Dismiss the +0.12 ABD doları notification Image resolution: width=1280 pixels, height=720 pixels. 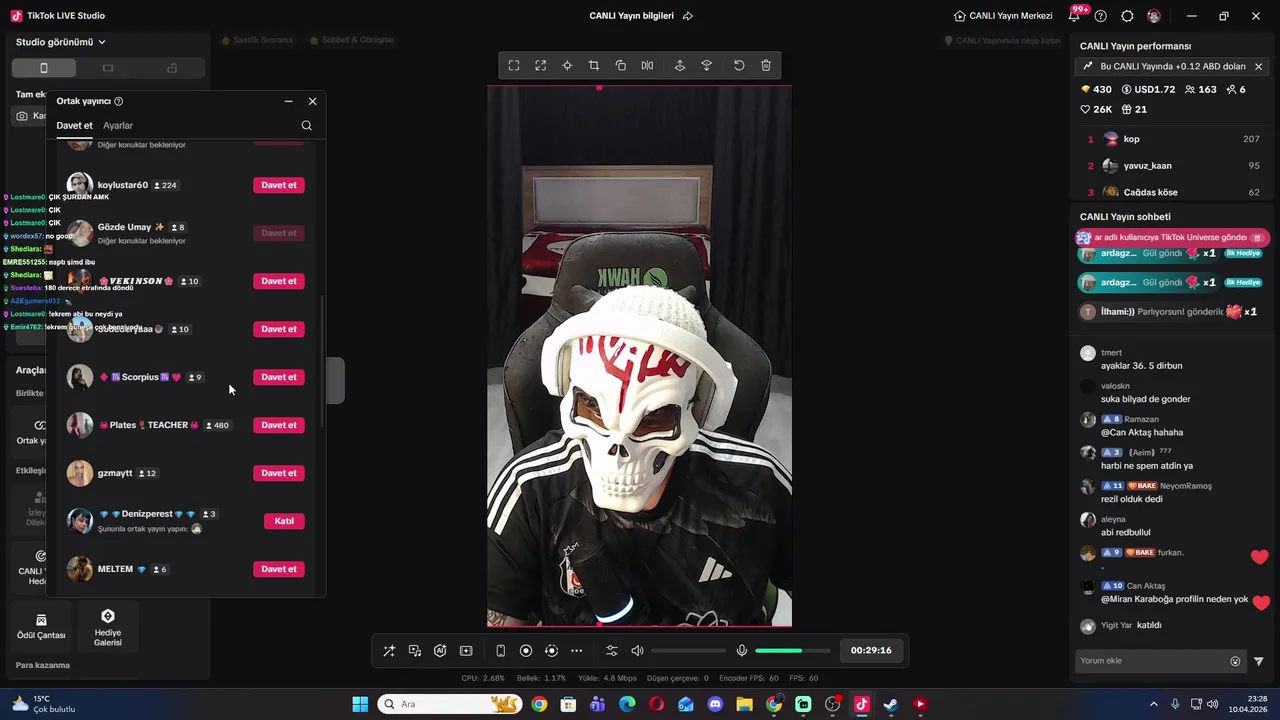[x=1259, y=67]
